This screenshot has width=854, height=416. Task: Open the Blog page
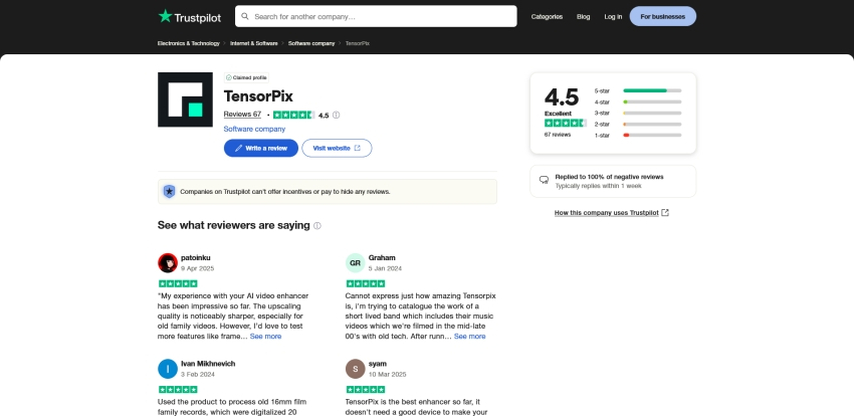(x=583, y=16)
